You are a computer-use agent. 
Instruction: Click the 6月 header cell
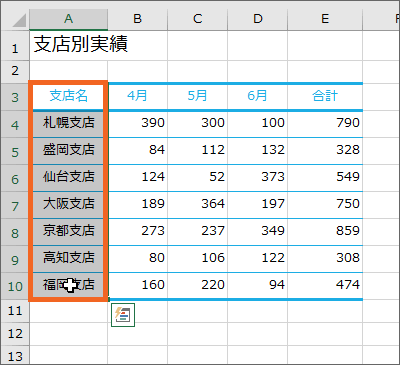258,97
